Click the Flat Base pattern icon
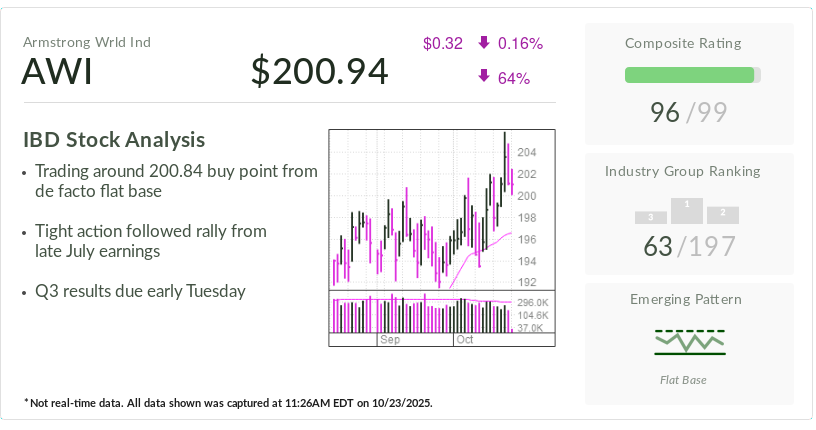The image size is (816, 430). pos(690,341)
